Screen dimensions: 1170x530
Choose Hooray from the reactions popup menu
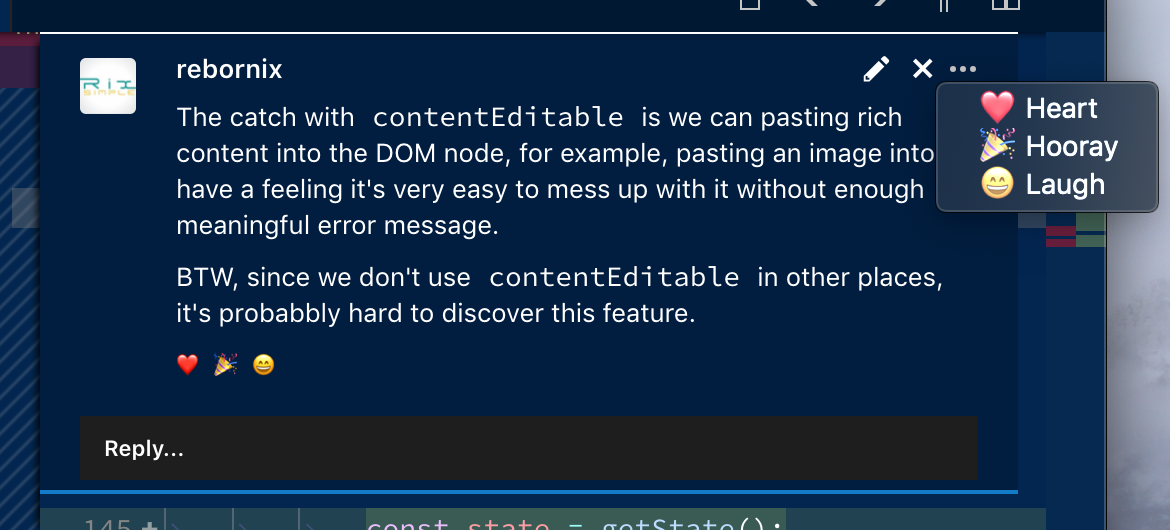click(1048, 146)
